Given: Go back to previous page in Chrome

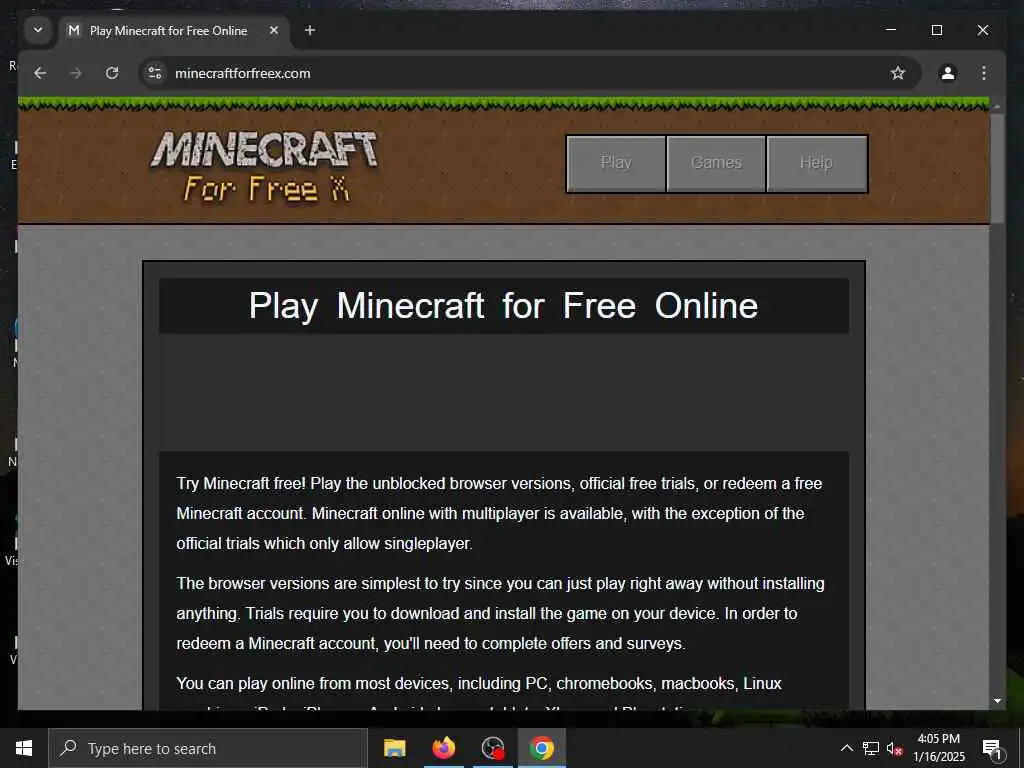Looking at the screenshot, I should tap(40, 73).
